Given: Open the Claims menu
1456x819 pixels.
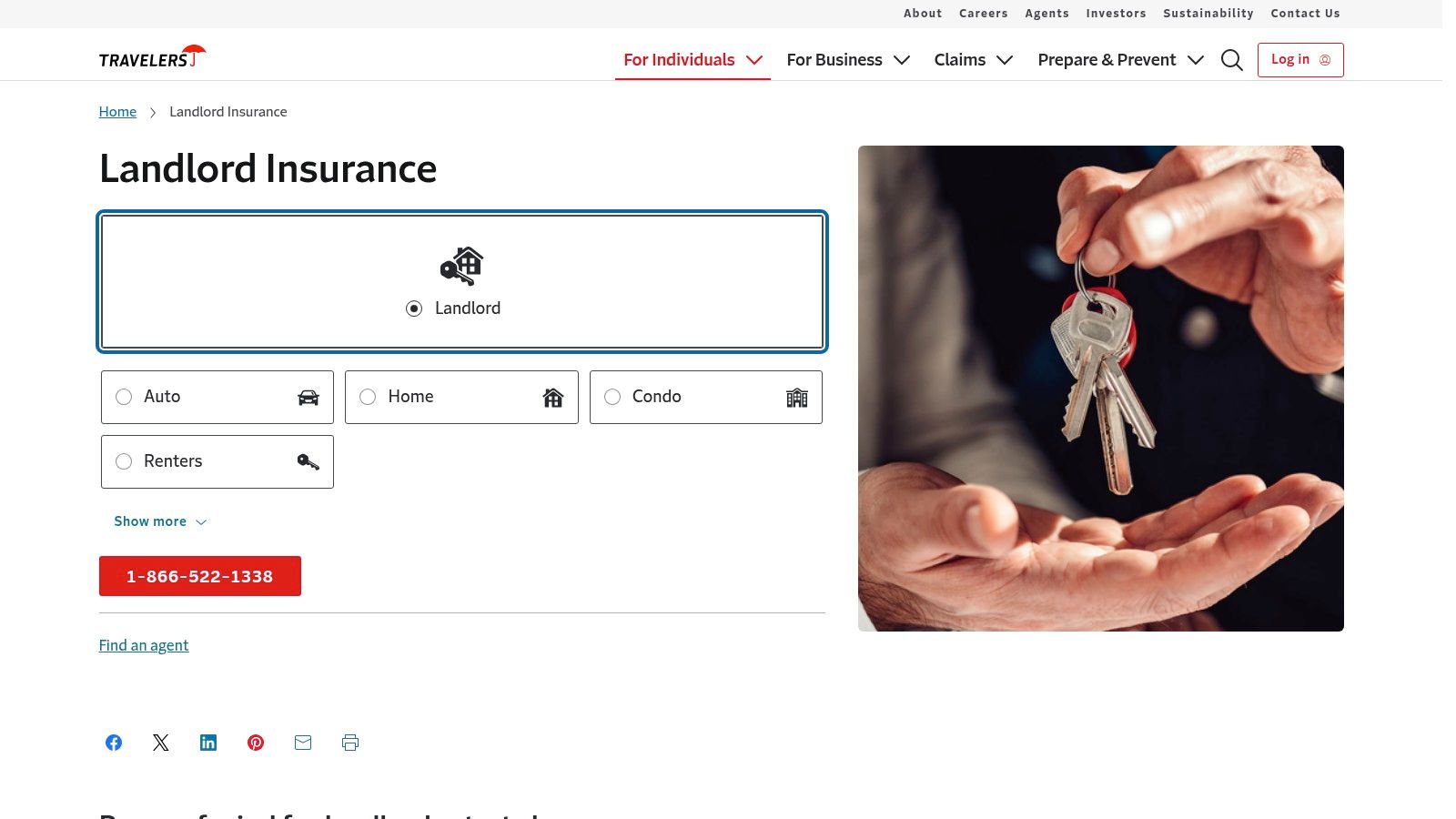Looking at the screenshot, I should pos(973,60).
